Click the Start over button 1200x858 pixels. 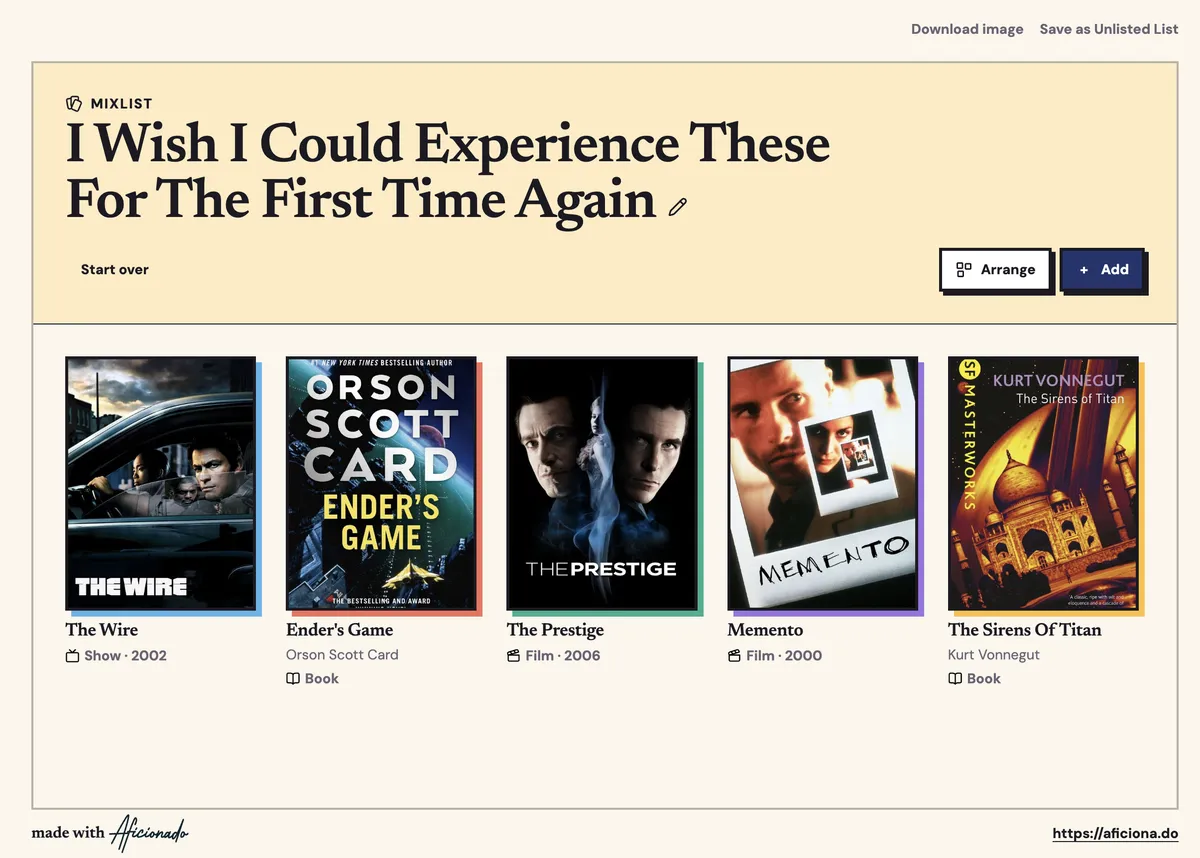[115, 269]
